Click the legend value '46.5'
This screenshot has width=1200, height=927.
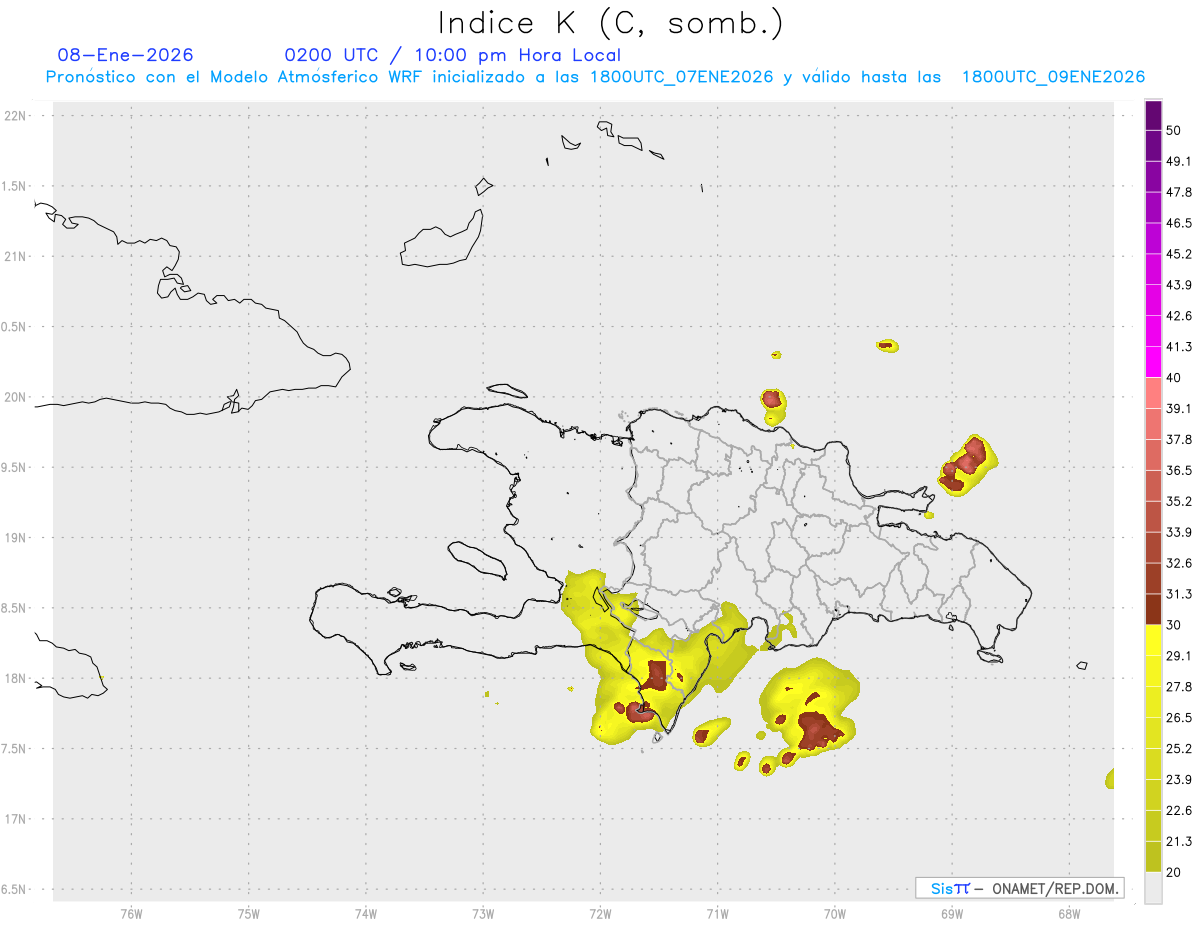point(1179,223)
